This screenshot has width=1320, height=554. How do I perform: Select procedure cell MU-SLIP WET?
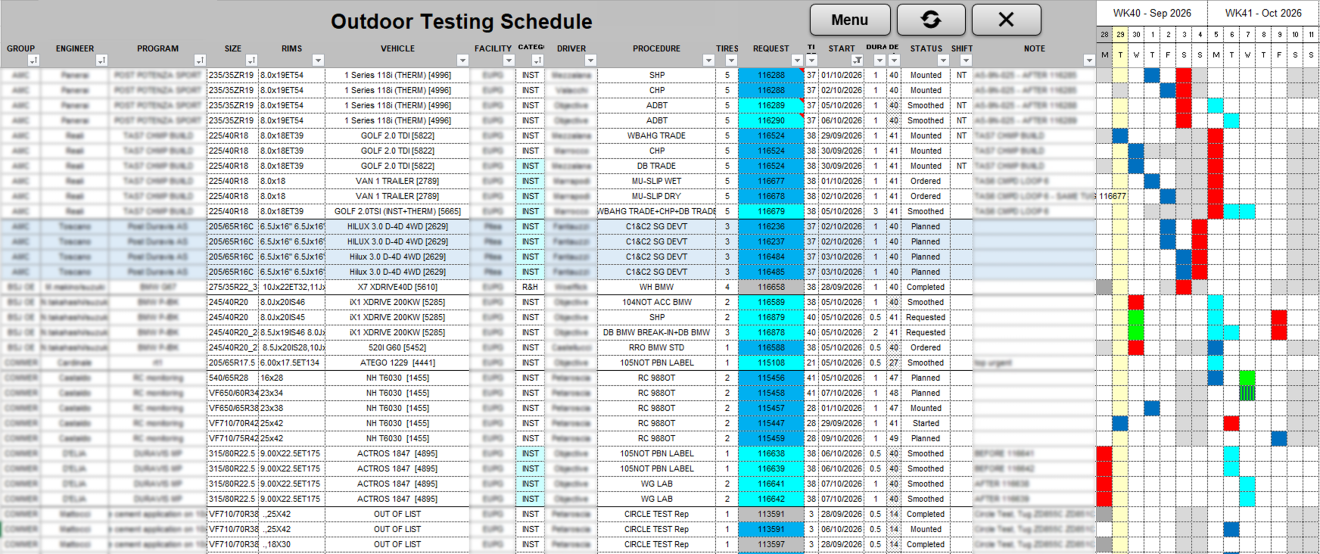(656, 181)
